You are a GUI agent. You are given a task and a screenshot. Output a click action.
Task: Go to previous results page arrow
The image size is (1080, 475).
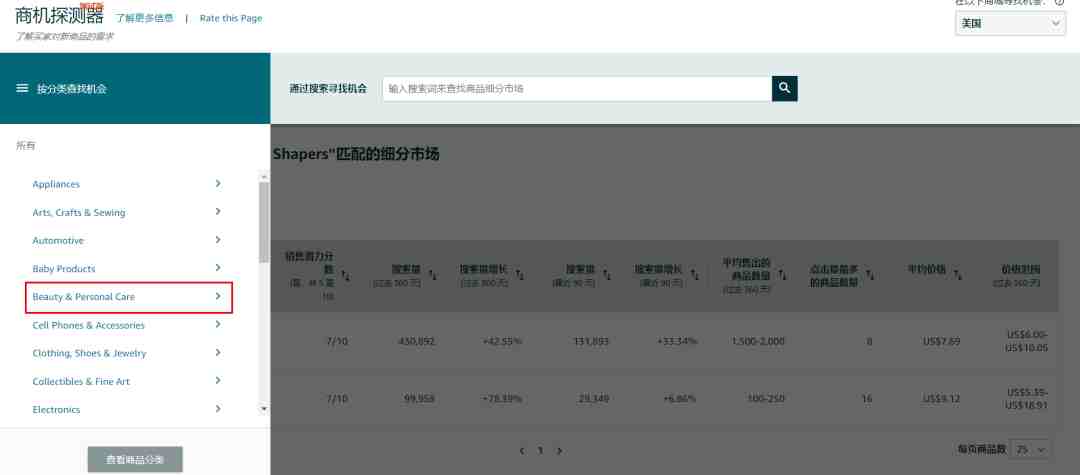(522, 450)
